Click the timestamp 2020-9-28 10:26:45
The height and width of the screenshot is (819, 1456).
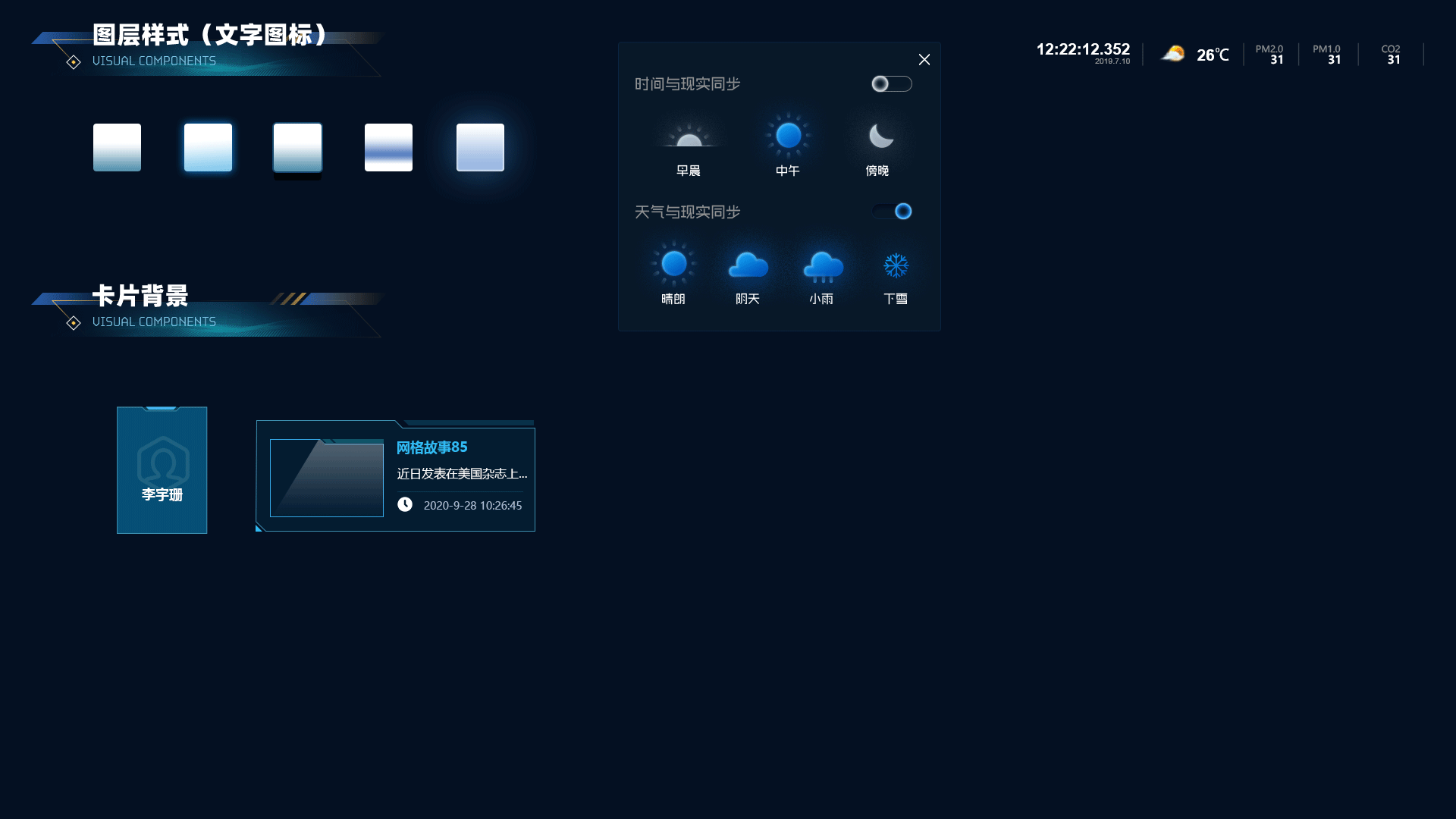(x=472, y=506)
